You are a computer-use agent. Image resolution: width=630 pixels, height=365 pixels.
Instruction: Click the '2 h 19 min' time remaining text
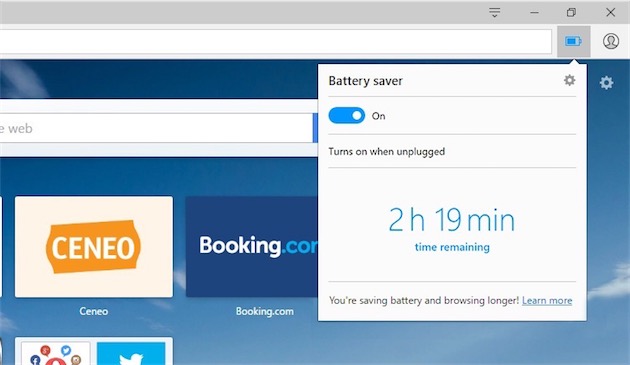point(452,220)
